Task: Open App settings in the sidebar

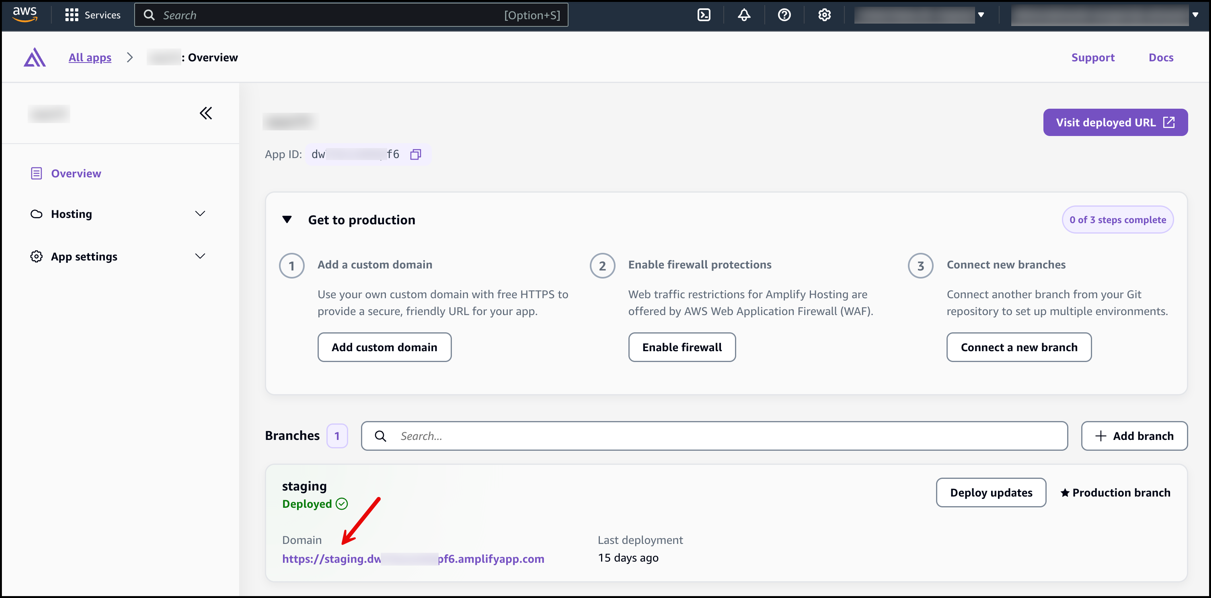Action: tap(84, 257)
